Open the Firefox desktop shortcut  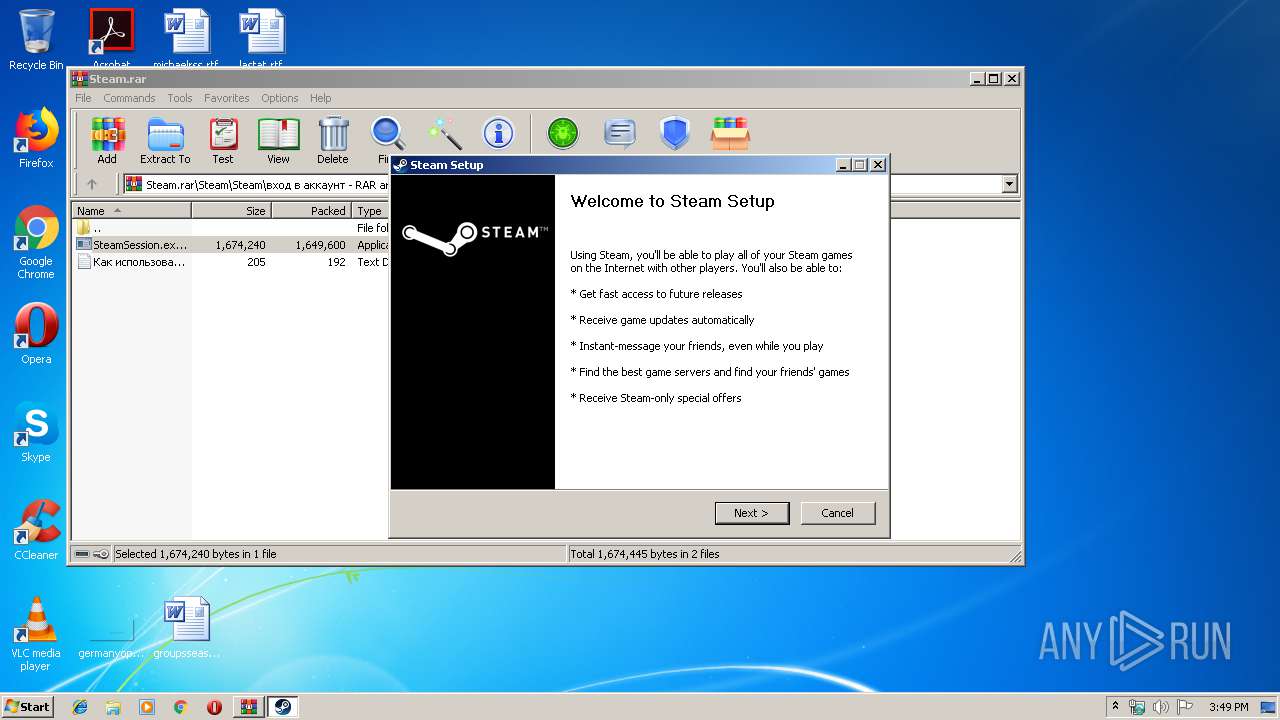[x=36, y=138]
